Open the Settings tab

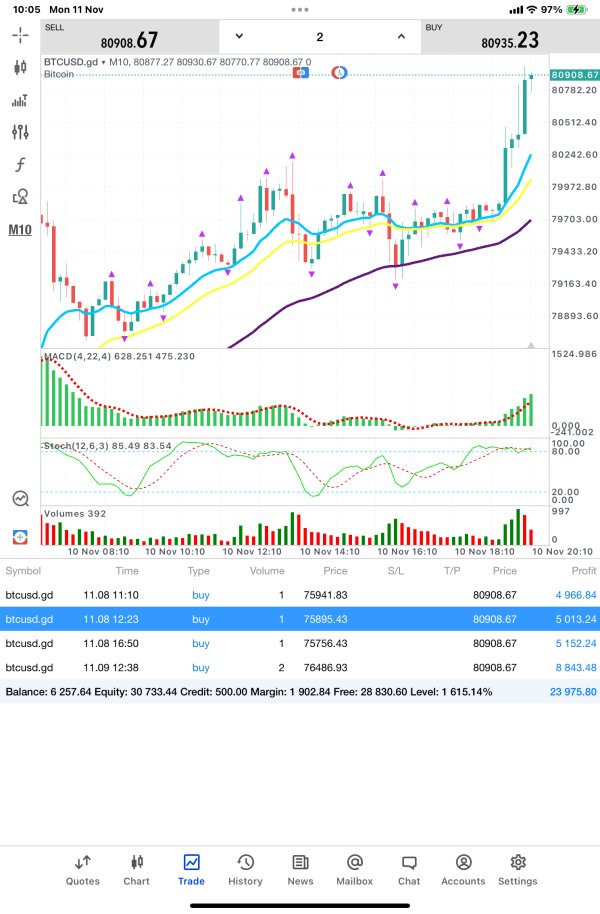point(518,870)
